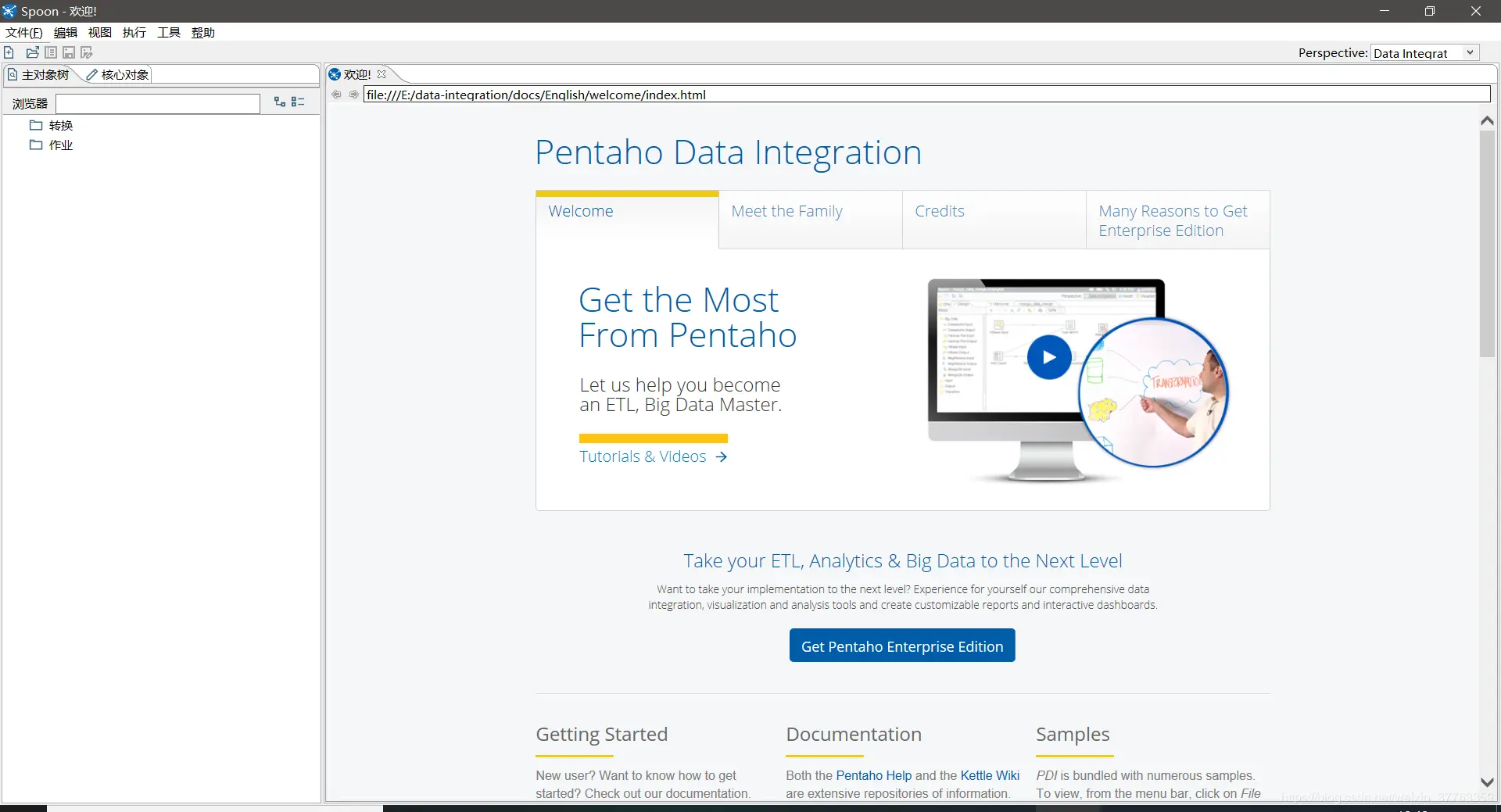Select the 作业 tree item
Image resolution: width=1501 pixels, height=812 pixels.
click(61, 145)
